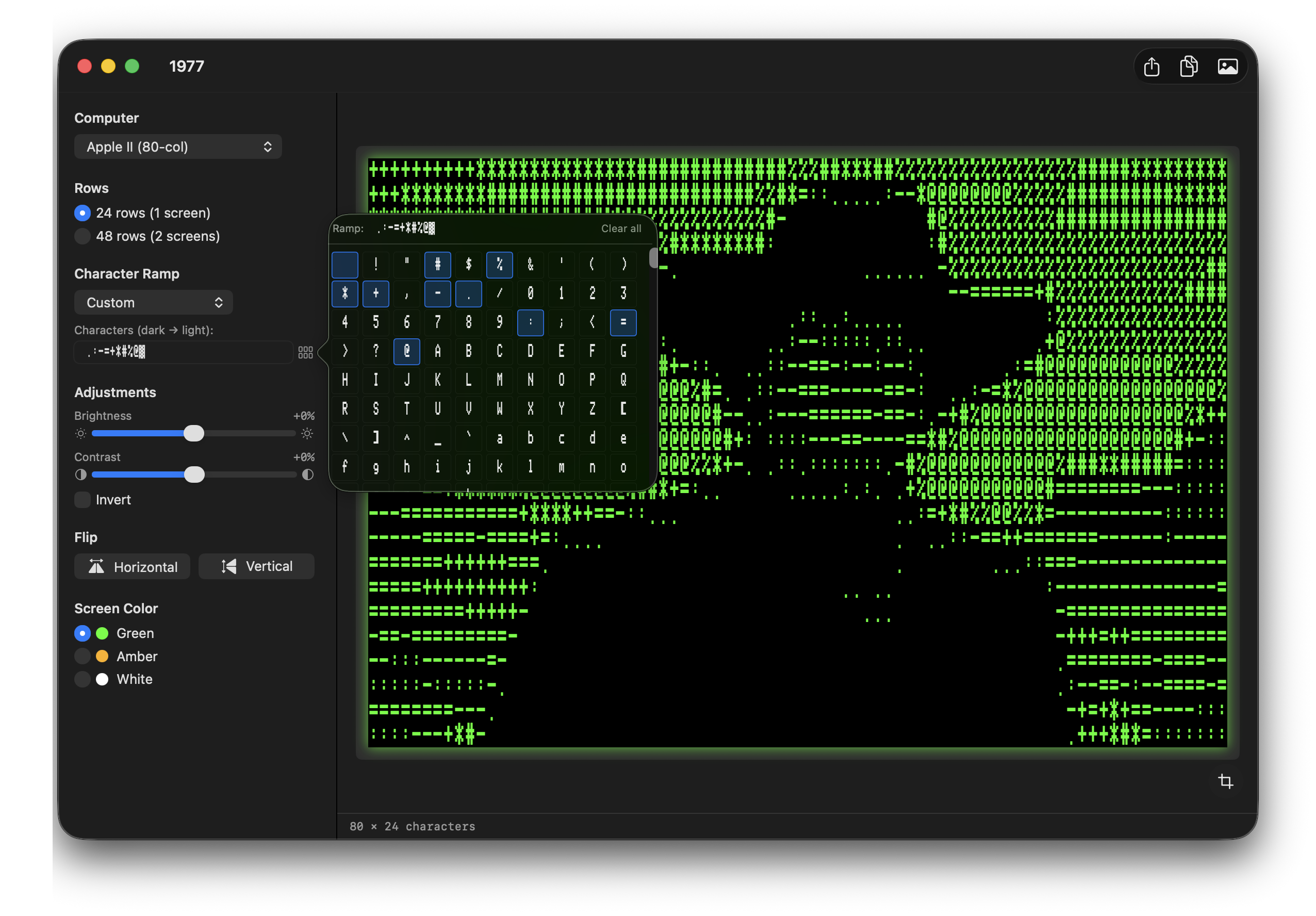Add the digit 0 to the ramp
The image size is (1316, 916).
530,293
